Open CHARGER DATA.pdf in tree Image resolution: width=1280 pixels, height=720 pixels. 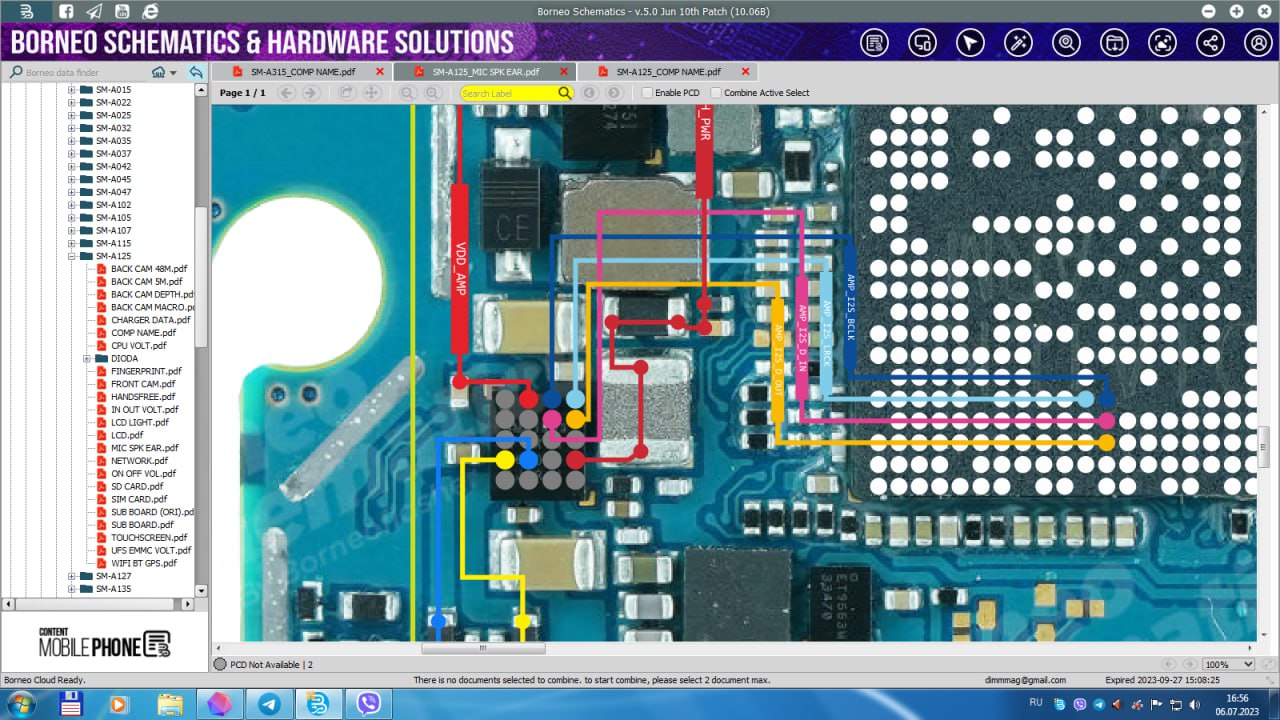[150, 320]
